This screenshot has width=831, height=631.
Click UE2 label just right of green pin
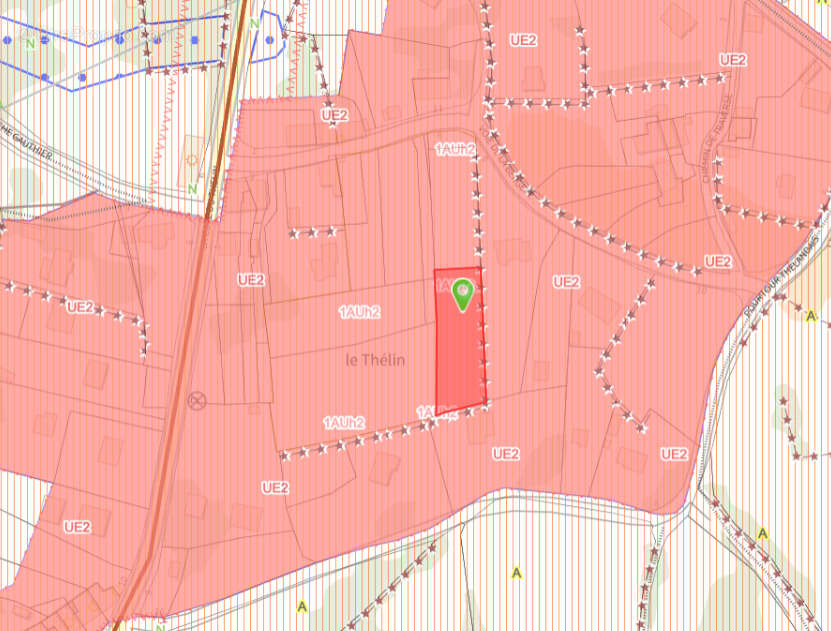coord(566,281)
